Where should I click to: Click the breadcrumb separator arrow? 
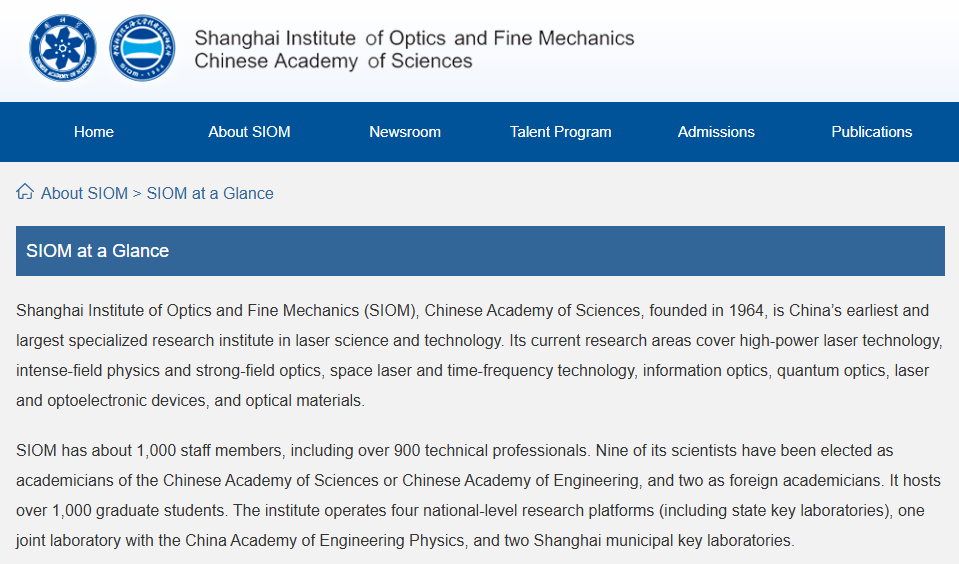pos(137,194)
